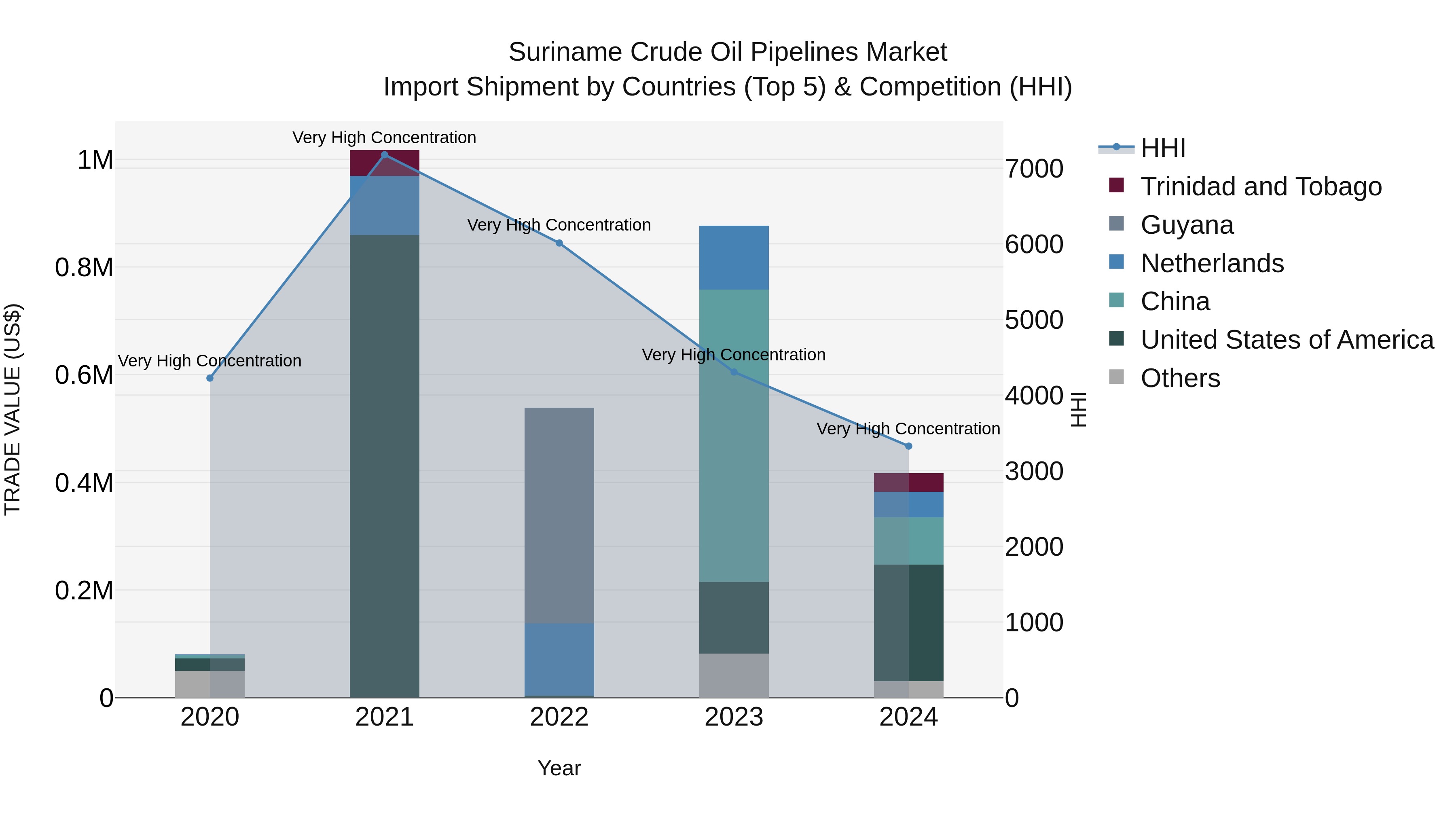Click the 'Import Shipment by Countries' subtitle line

coord(728,87)
